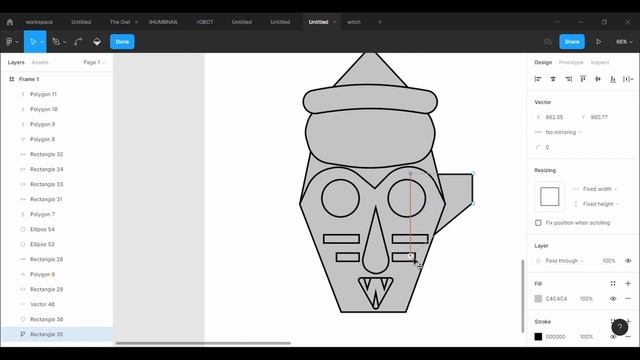640x360 pixels.
Task: Click the Rectangle 35 layer icon
Action: (23, 334)
